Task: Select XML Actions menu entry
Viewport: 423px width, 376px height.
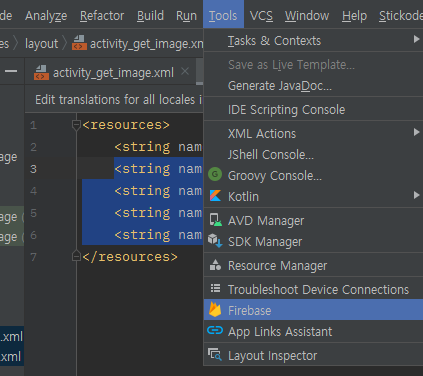Action: tap(313, 133)
